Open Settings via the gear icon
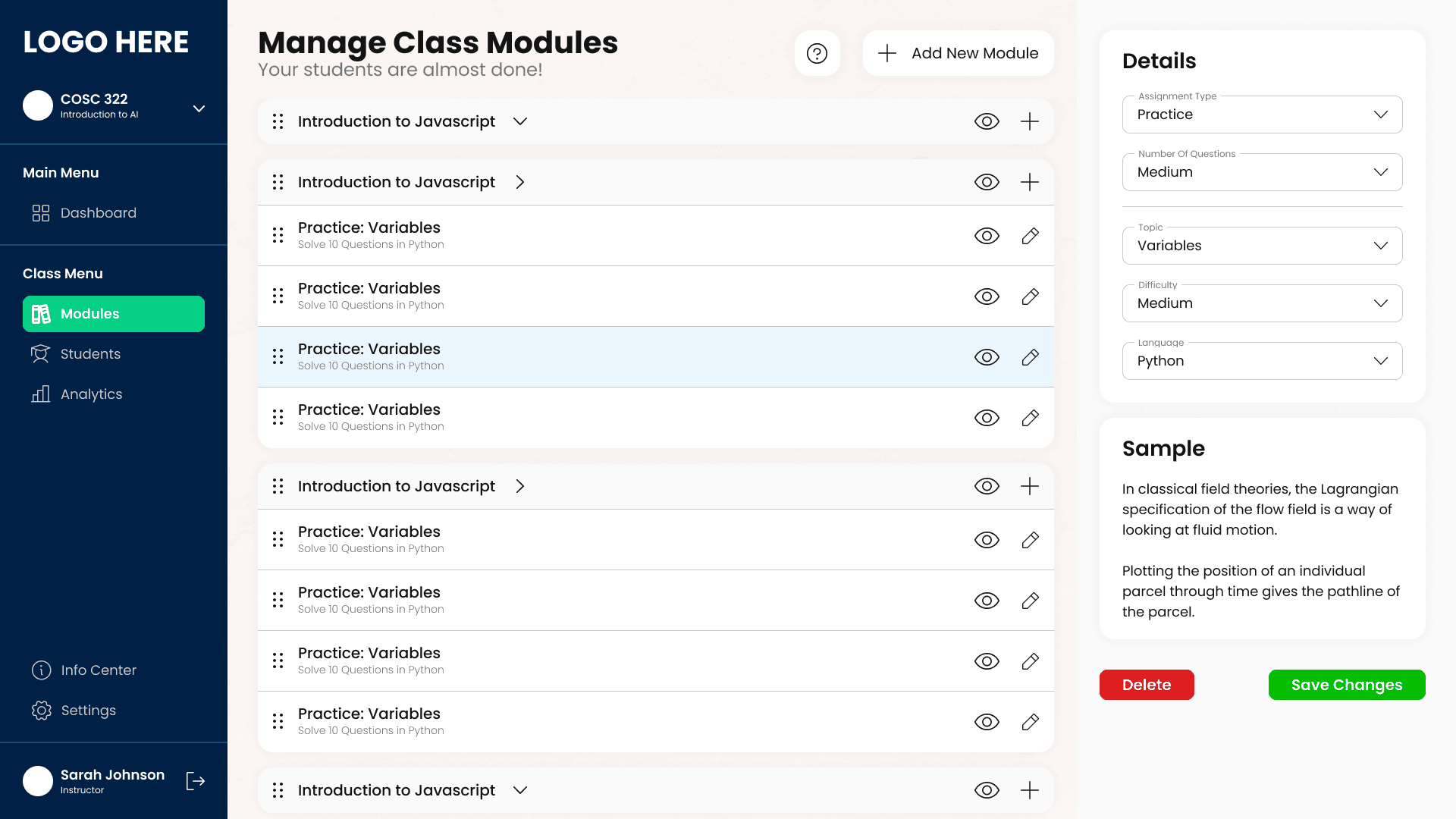1456x819 pixels. point(41,711)
